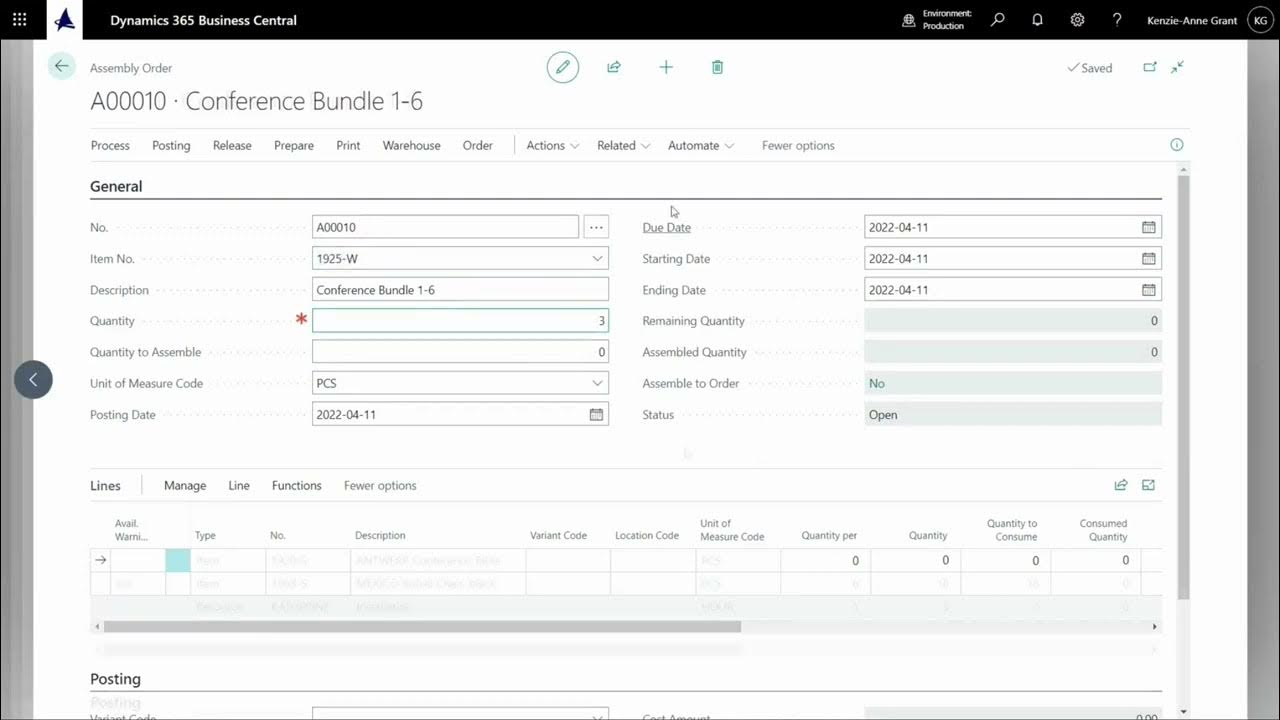The width and height of the screenshot is (1280, 720).
Task: Expand the Item No. dropdown
Action: click(597, 258)
